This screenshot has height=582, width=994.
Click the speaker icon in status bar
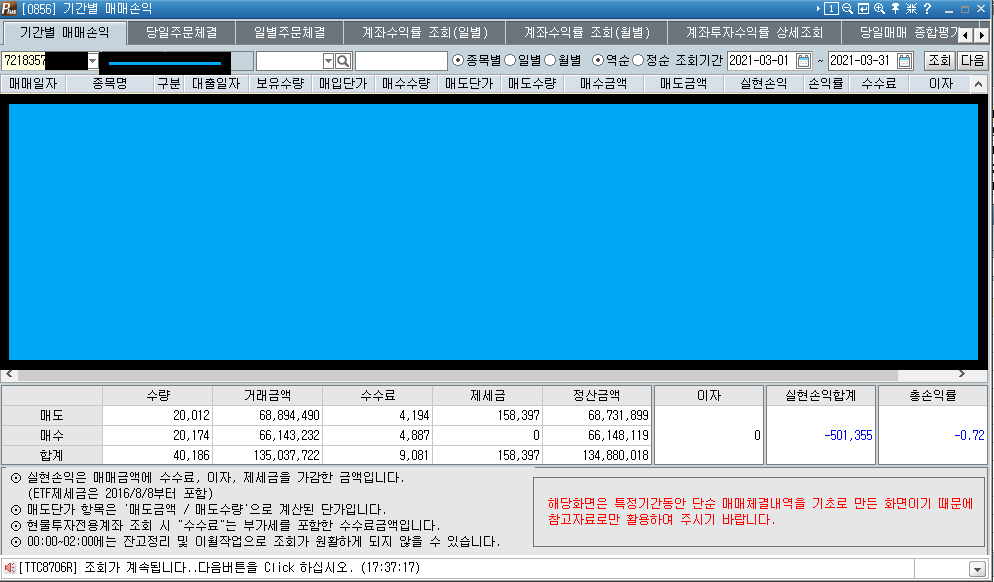tap(10, 567)
